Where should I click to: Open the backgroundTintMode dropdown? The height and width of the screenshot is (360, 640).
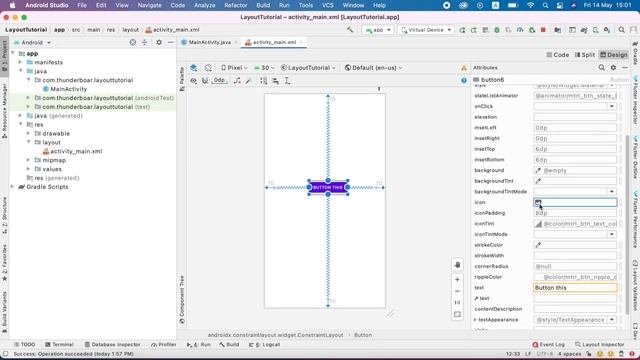(x=611, y=192)
